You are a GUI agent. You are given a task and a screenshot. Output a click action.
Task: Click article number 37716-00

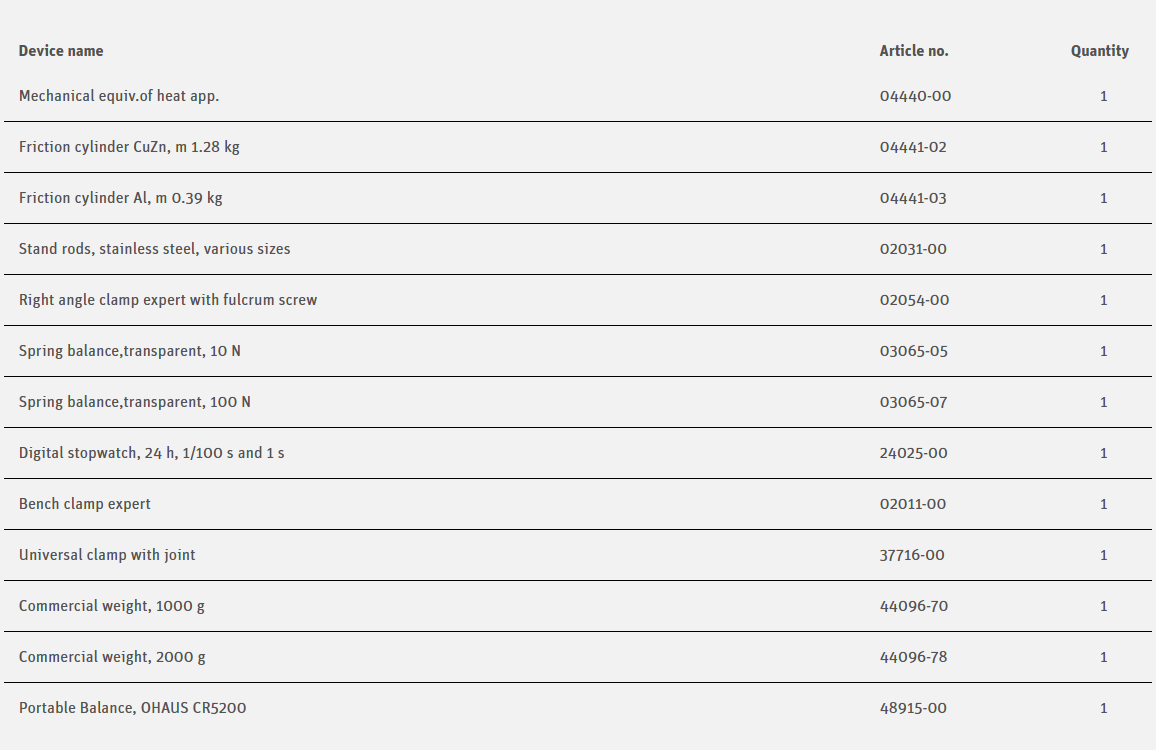pyautogui.click(x=912, y=556)
